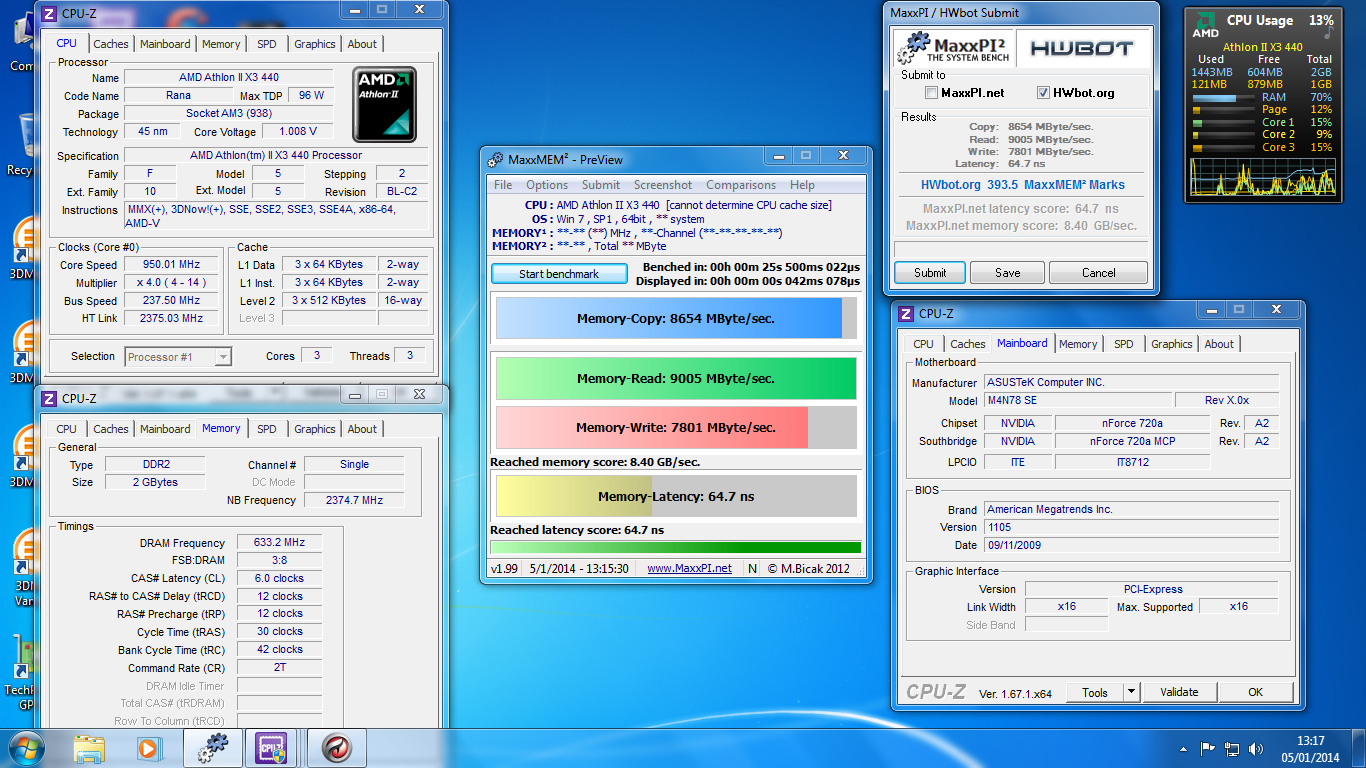Click the MaxxPI² System Bench logo
This screenshot has height=768, width=1366.
[x=953, y=48]
